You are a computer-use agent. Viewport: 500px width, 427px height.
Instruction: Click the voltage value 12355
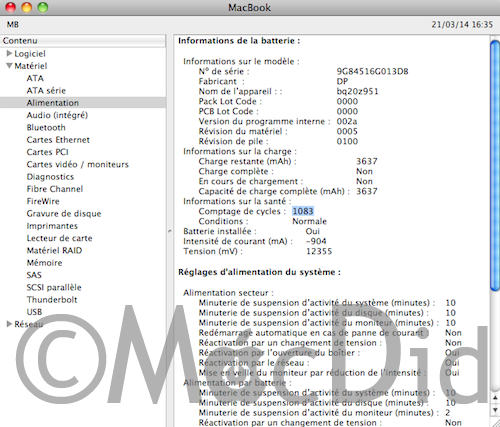[319, 251]
